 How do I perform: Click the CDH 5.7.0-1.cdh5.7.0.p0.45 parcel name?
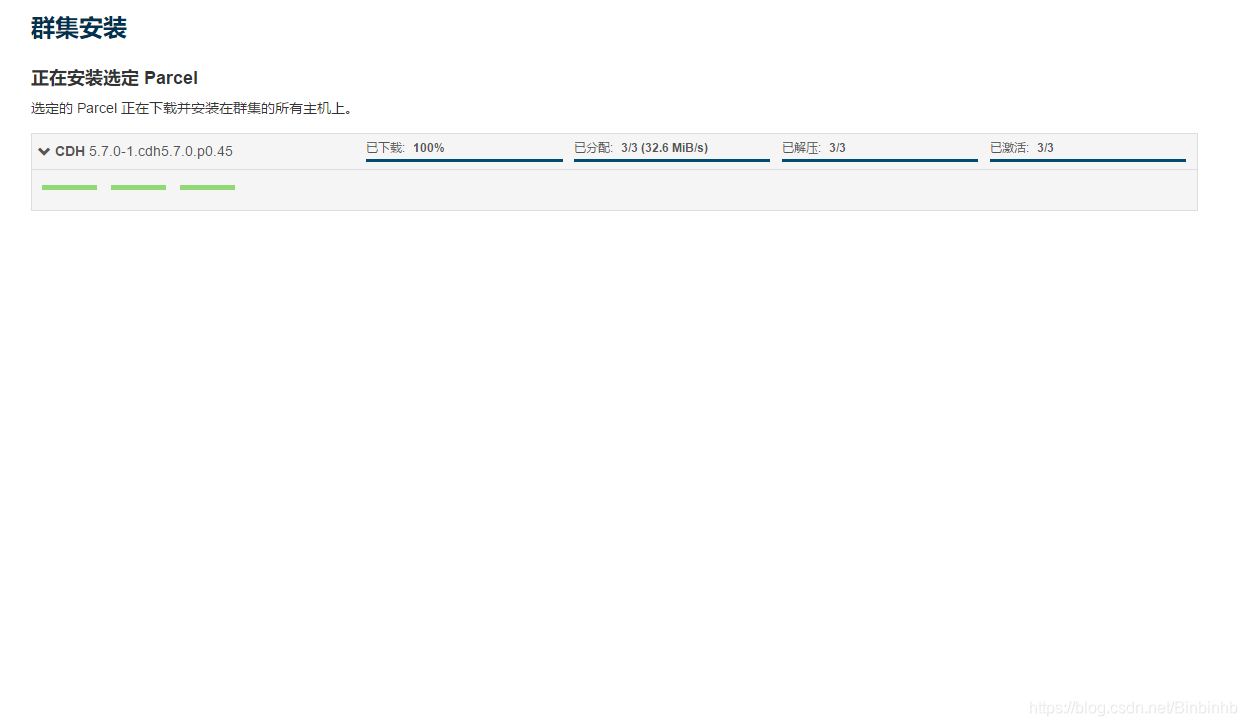coord(144,151)
